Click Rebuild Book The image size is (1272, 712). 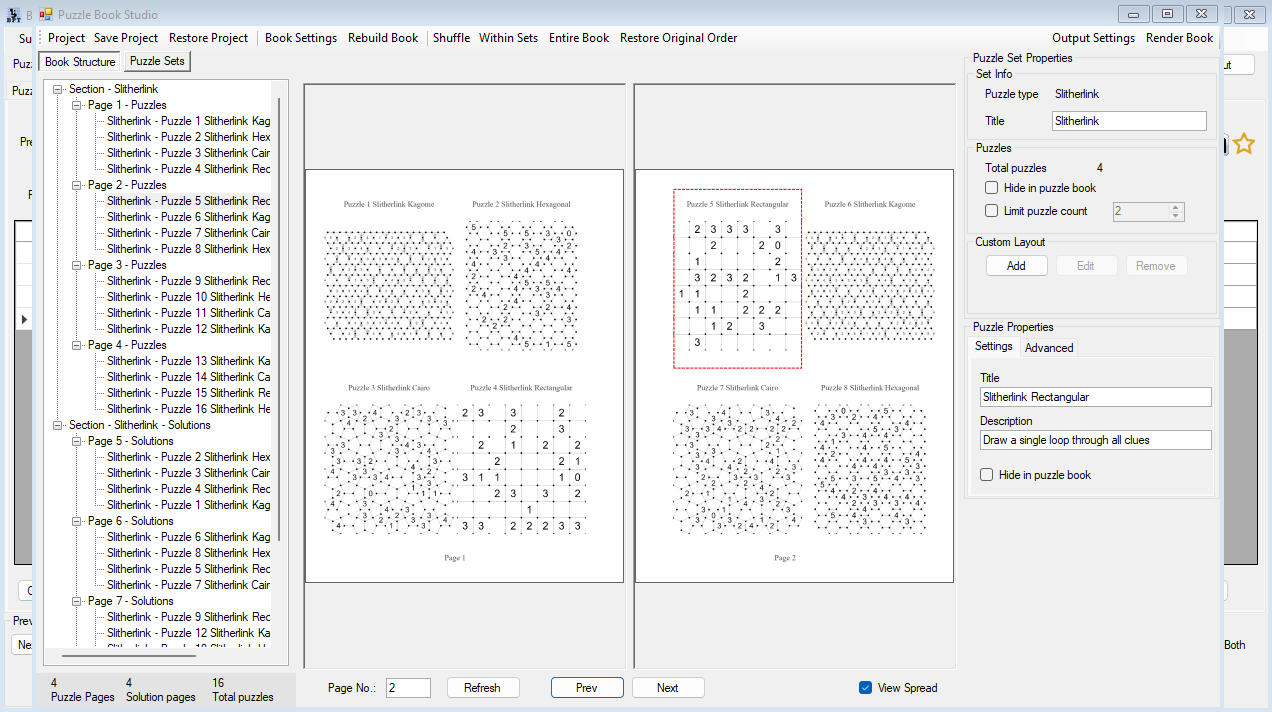pos(383,38)
